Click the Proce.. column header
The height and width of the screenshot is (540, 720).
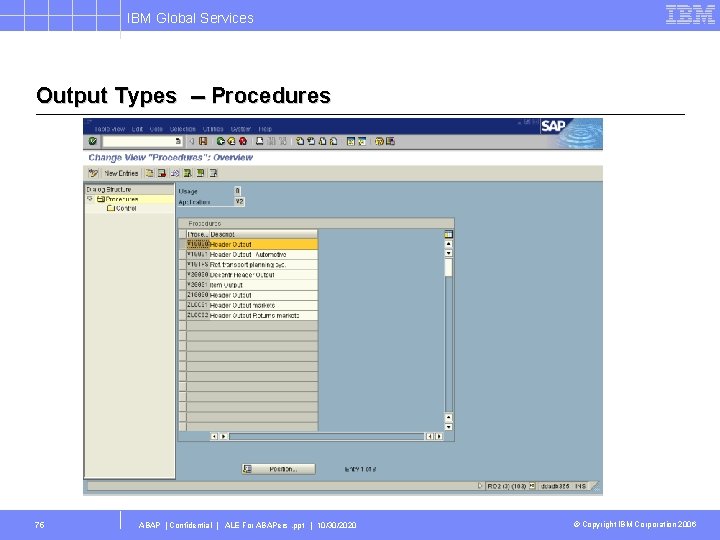click(197, 234)
